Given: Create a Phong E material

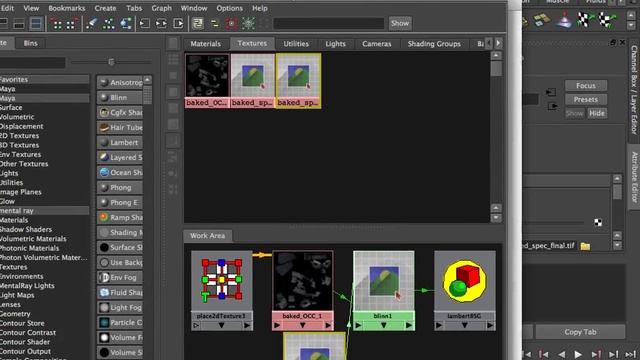Looking at the screenshot, I should [120, 202].
